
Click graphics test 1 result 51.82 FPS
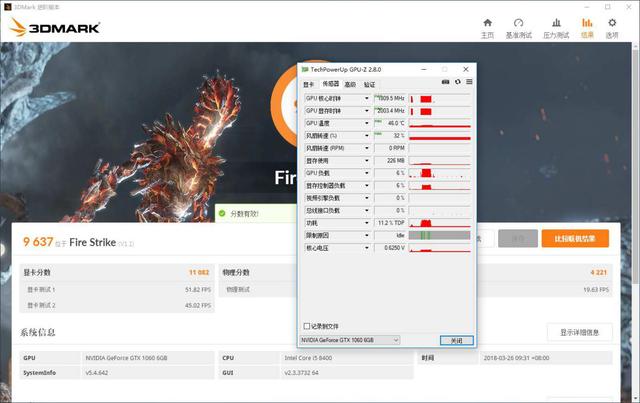tap(198, 289)
